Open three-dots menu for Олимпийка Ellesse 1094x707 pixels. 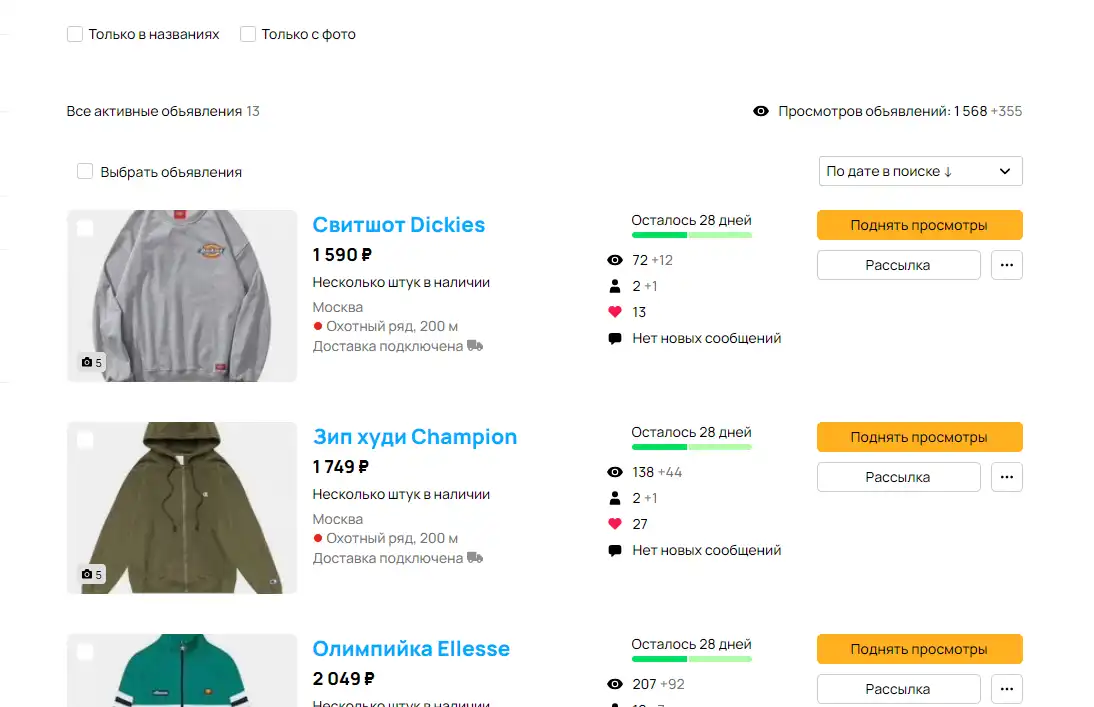pos(1006,689)
